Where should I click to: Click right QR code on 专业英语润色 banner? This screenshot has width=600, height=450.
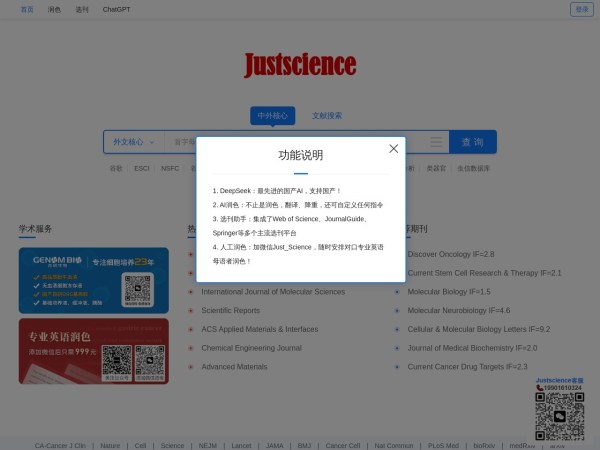[150, 361]
